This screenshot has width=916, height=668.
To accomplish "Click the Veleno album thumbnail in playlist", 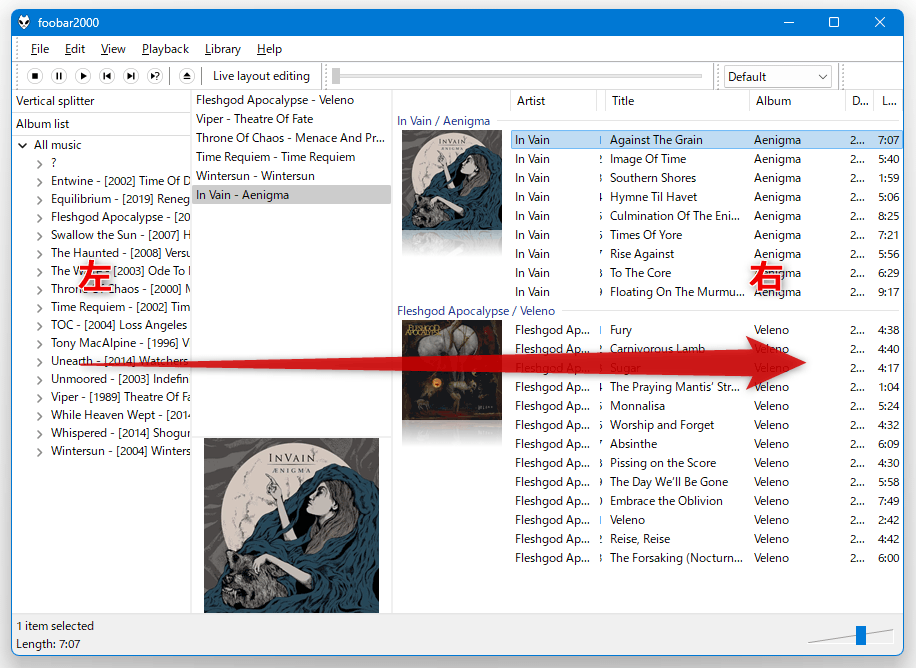I will click(452, 370).
